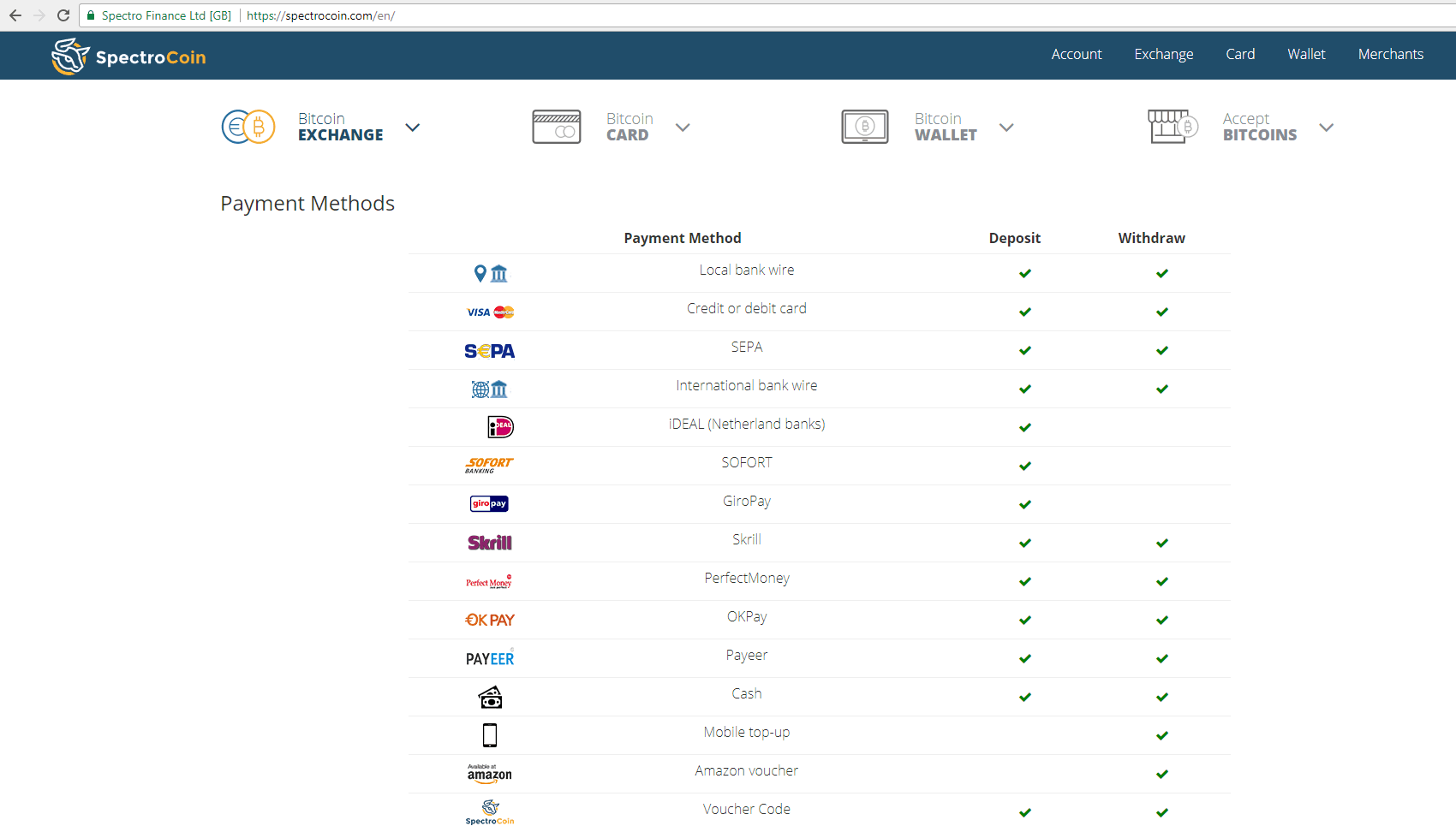Click the 'Local bank wire' text

tap(747, 270)
